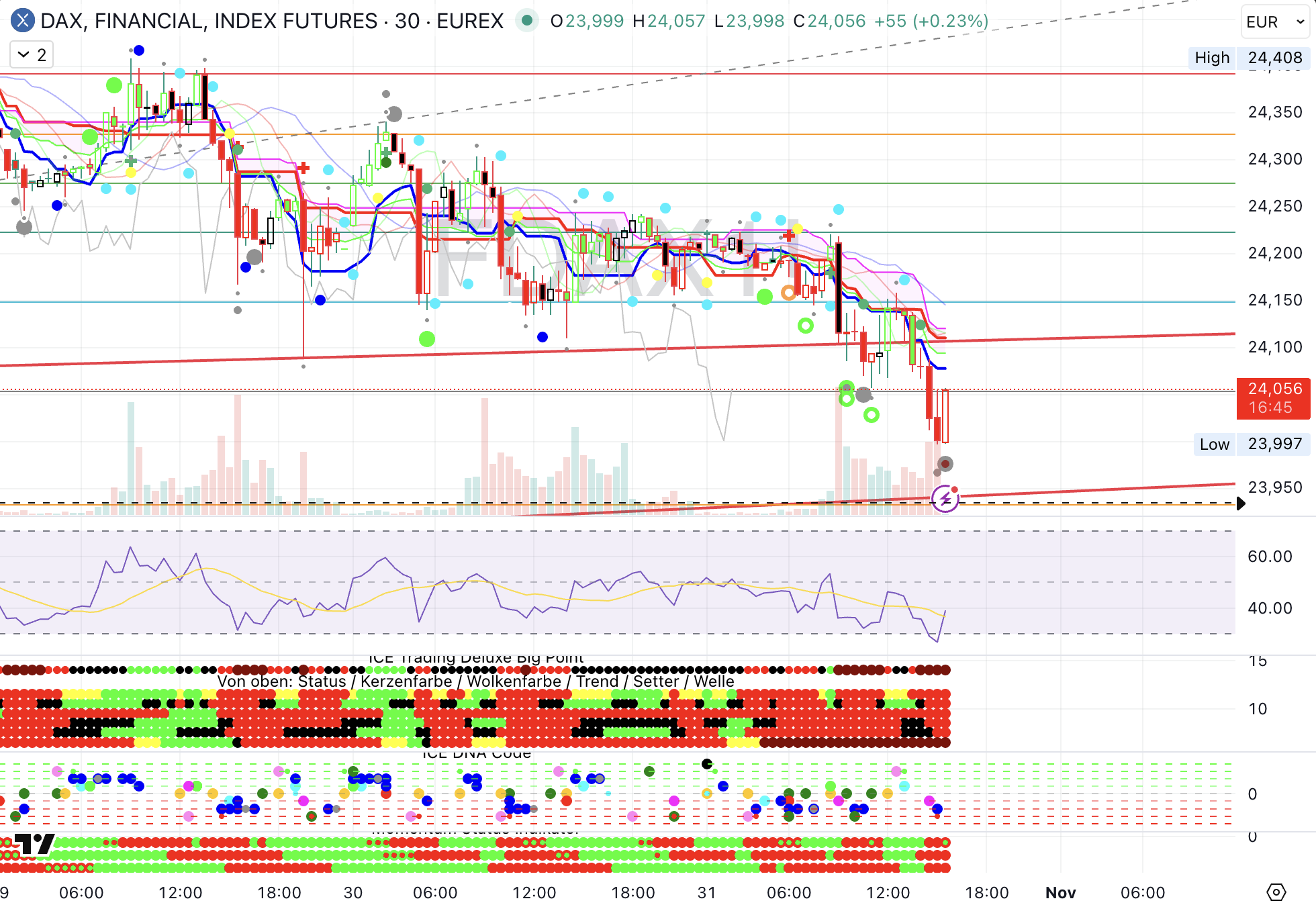Click the red plus marker near the 24,300 level
The height and width of the screenshot is (909, 1316).
click(x=303, y=167)
